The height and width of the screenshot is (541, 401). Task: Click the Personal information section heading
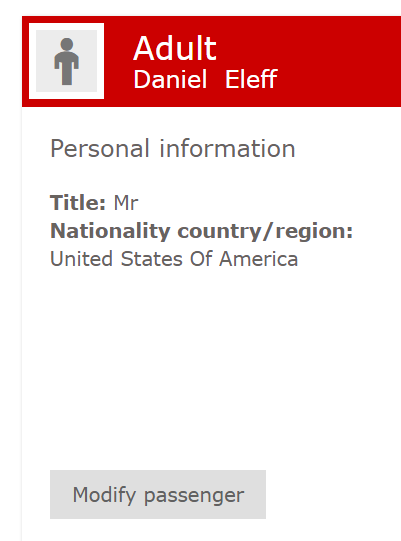pos(173,149)
